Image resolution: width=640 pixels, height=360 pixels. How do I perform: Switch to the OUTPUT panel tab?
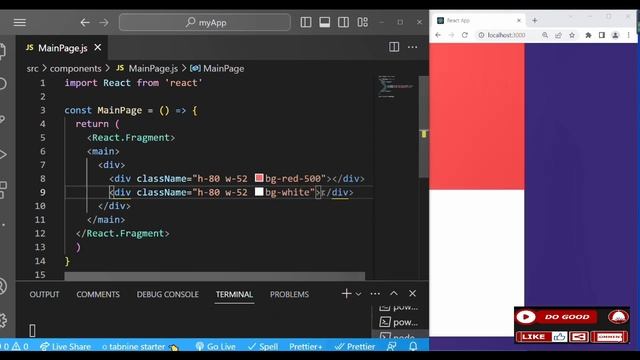coord(44,294)
